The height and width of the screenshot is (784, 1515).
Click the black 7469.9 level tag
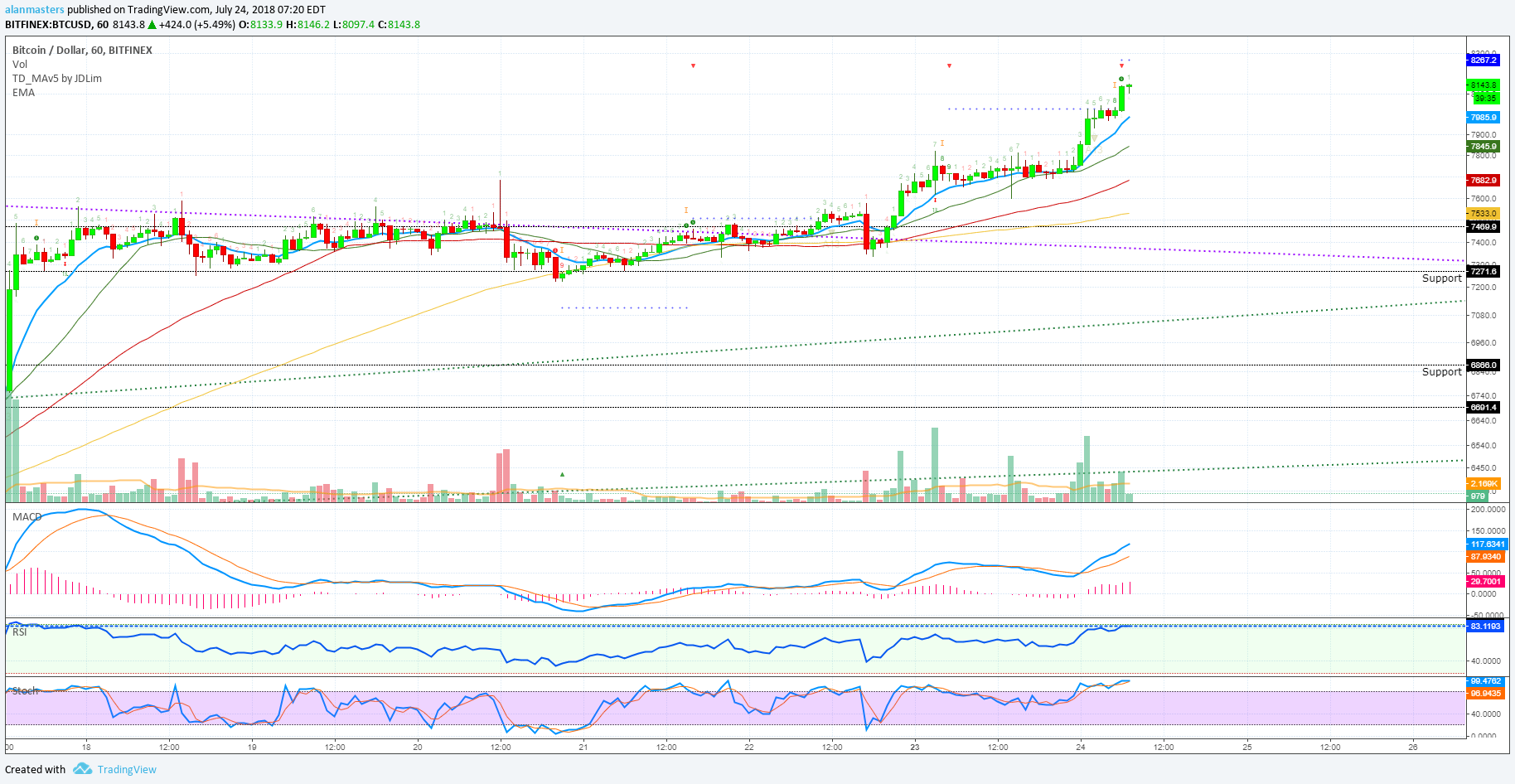[1484, 226]
